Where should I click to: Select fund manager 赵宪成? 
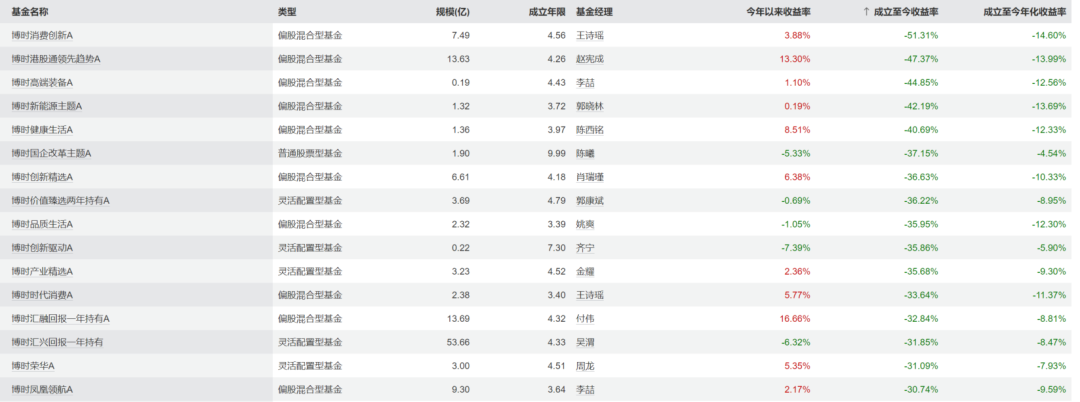point(590,59)
